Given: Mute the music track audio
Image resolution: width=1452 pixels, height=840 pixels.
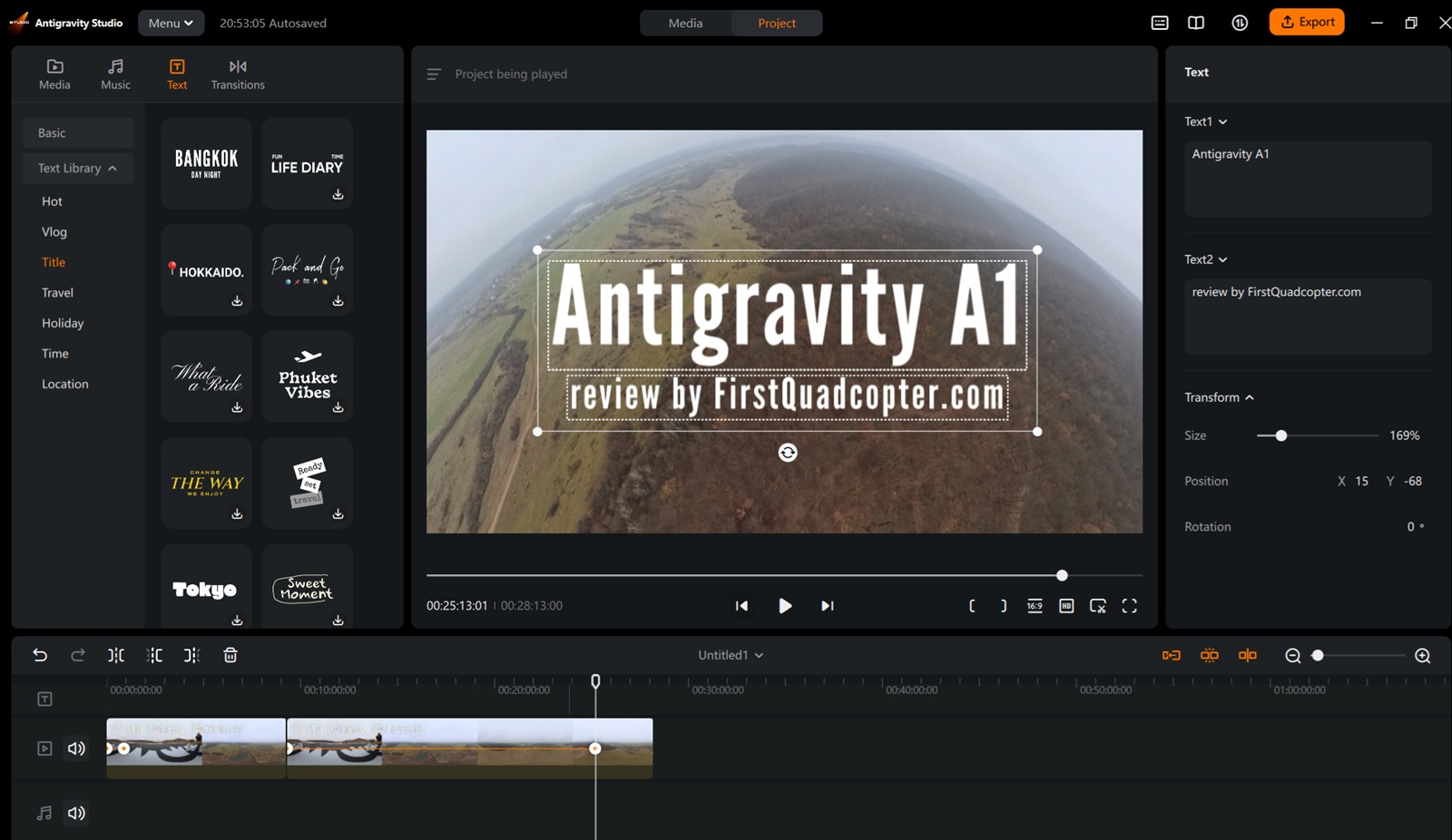Looking at the screenshot, I should (76, 813).
